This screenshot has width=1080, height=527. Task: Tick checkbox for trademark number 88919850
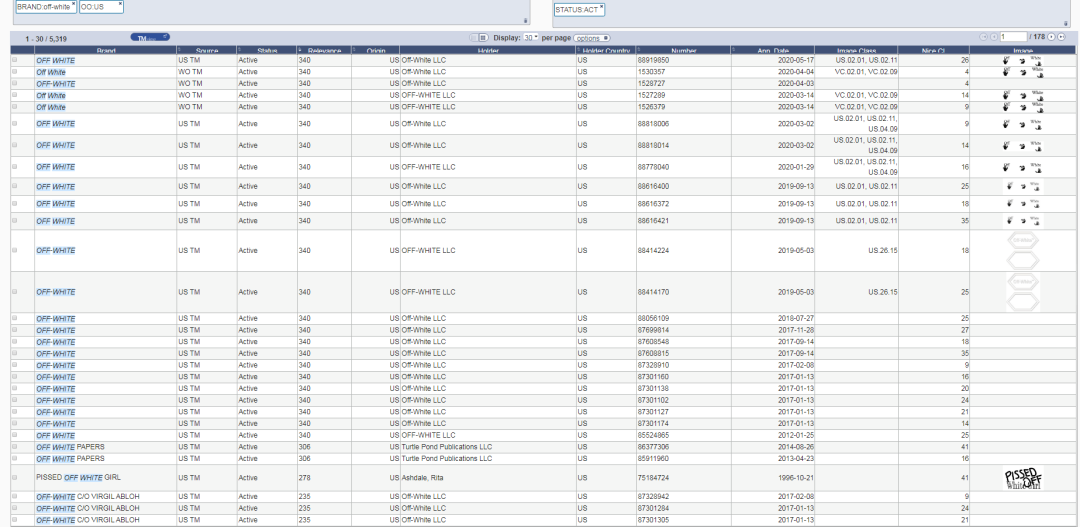point(14,61)
